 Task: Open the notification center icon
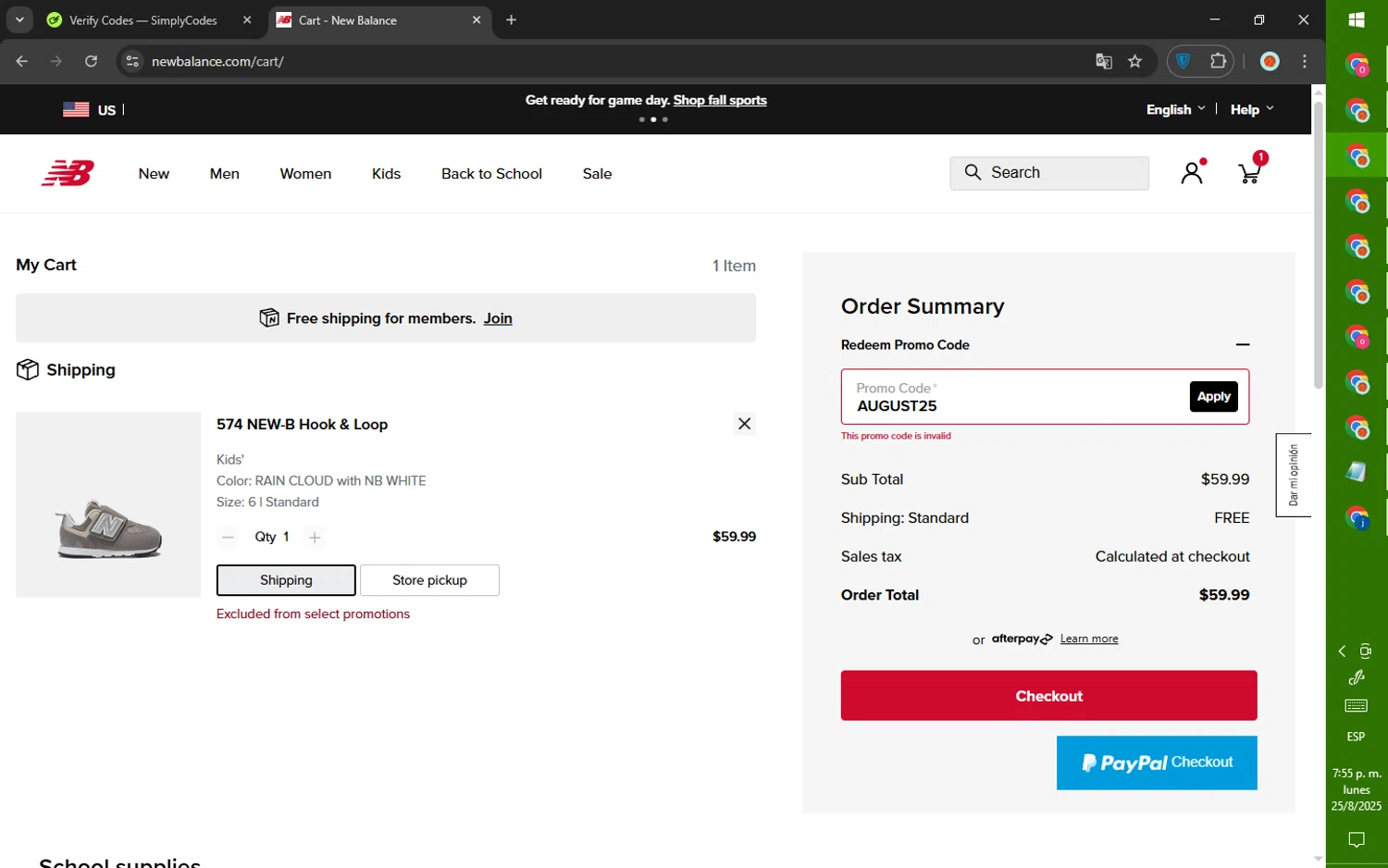point(1357,840)
